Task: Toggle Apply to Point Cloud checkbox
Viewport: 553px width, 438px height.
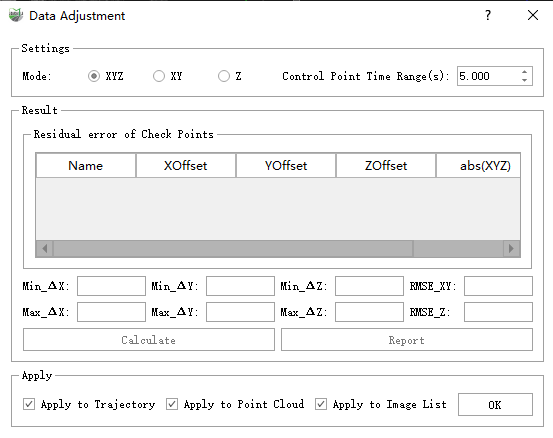Action: (x=172, y=404)
